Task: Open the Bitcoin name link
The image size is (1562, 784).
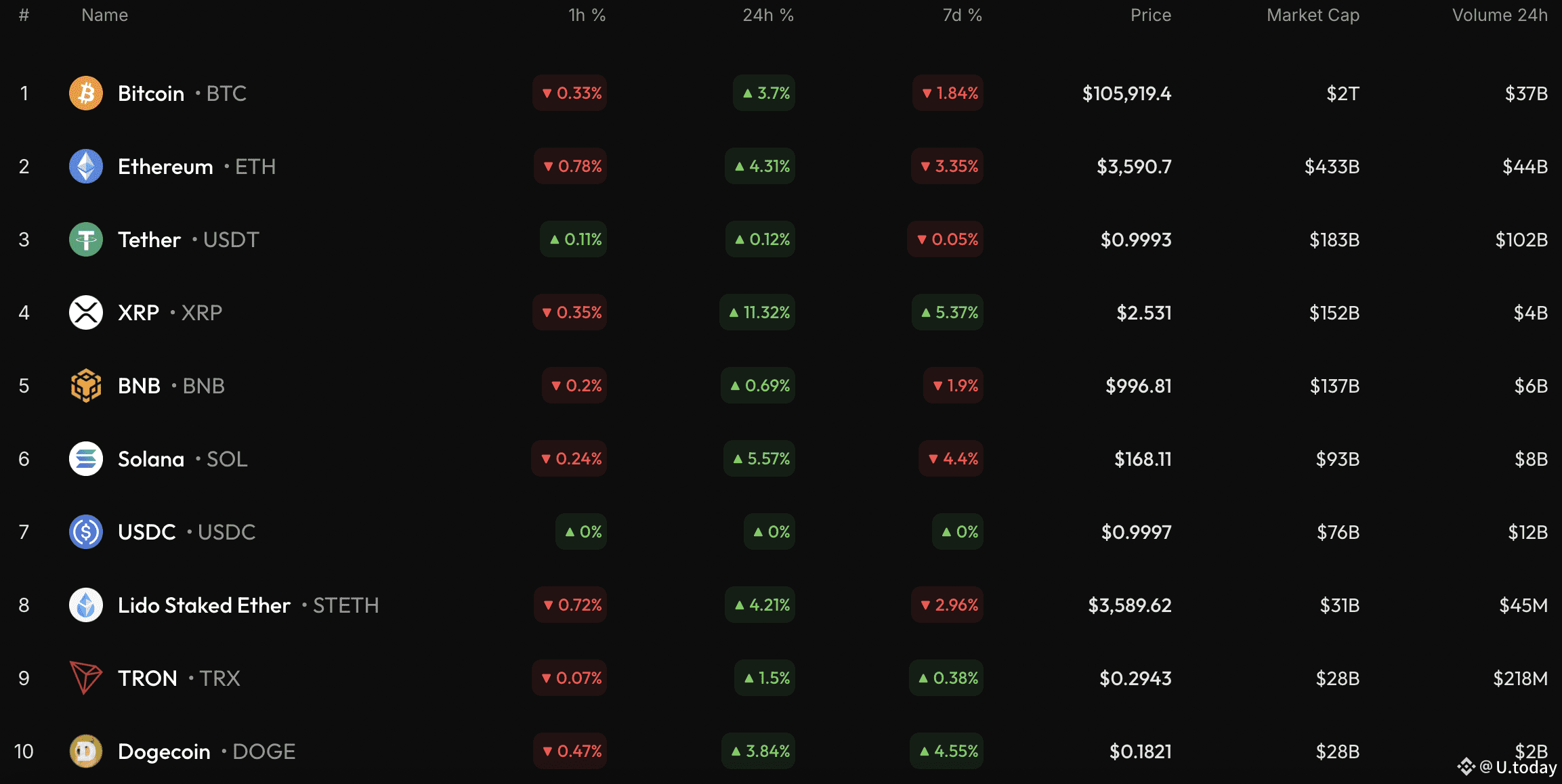Action: 151,93
